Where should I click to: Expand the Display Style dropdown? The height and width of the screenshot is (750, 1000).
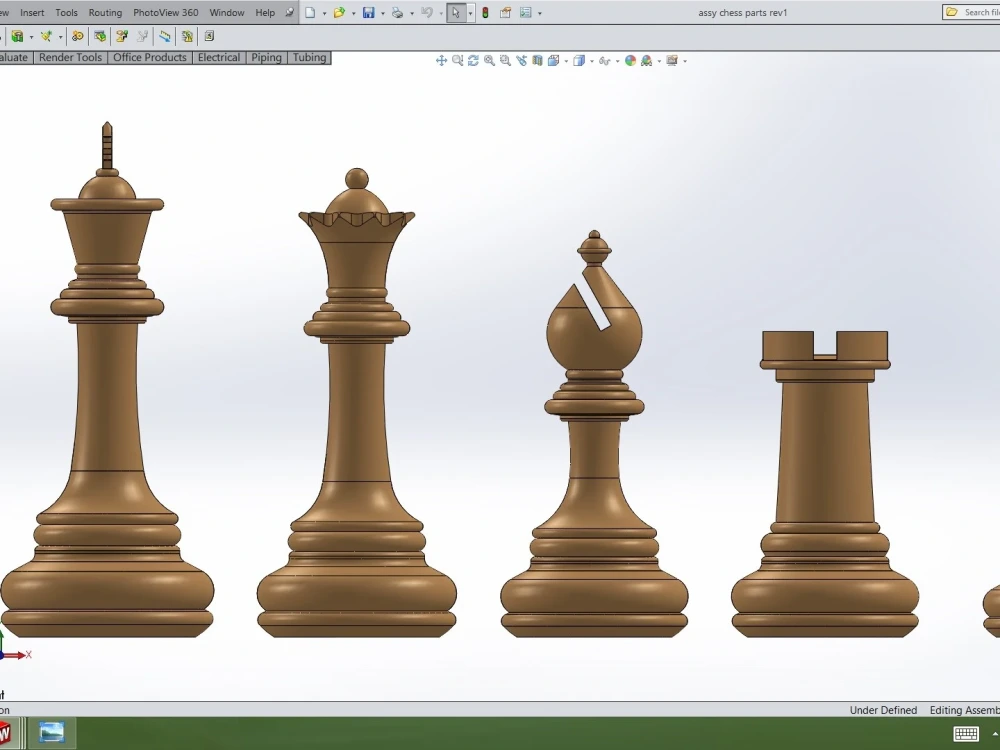[x=591, y=60]
